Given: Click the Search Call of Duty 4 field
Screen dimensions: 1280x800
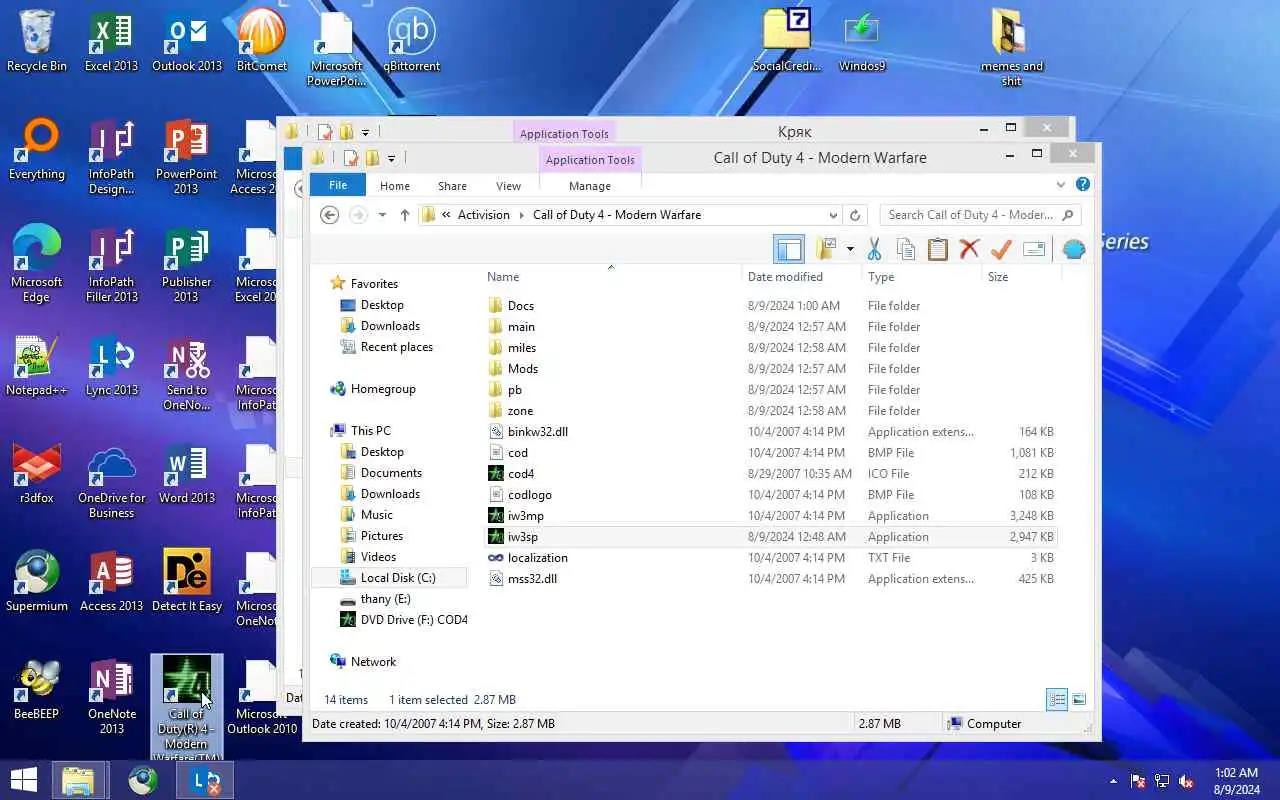Looking at the screenshot, I should (x=980, y=215).
